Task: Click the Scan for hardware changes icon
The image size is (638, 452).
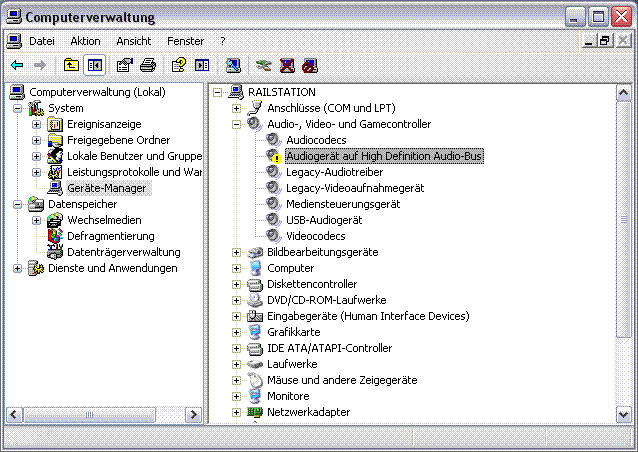Action: tap(233, 65)
